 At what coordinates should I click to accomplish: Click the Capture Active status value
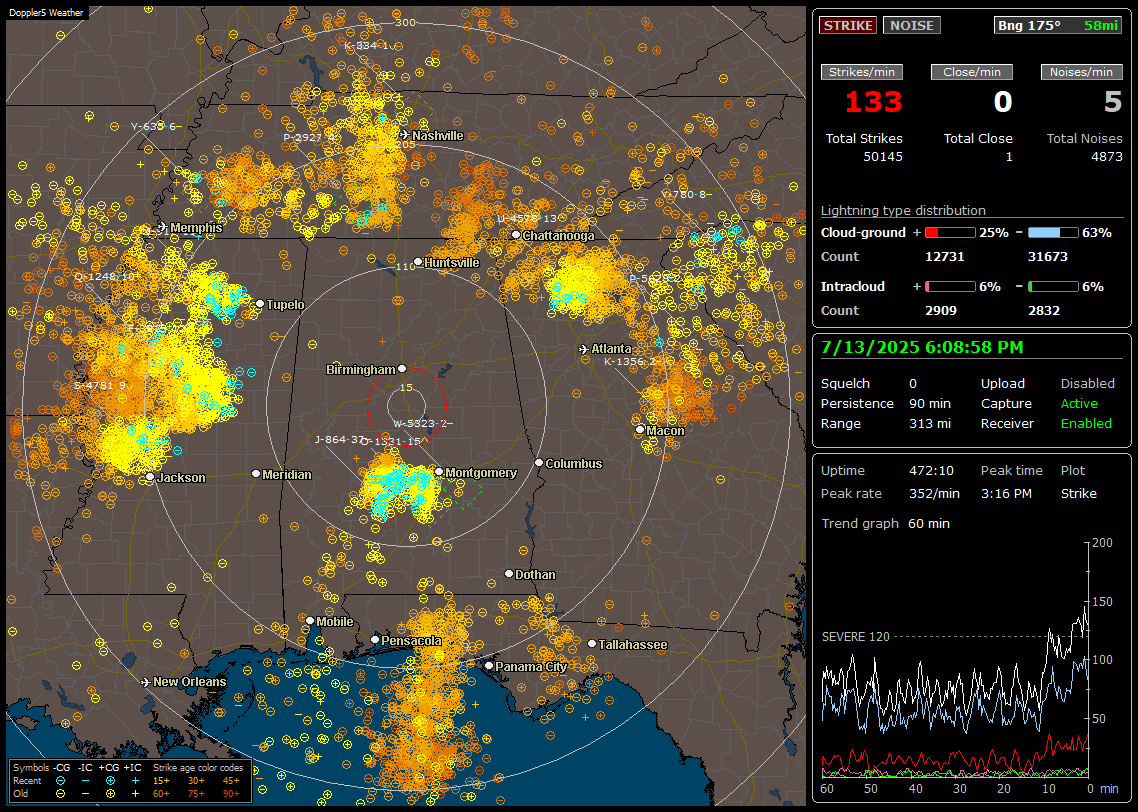pos(1079,403)
